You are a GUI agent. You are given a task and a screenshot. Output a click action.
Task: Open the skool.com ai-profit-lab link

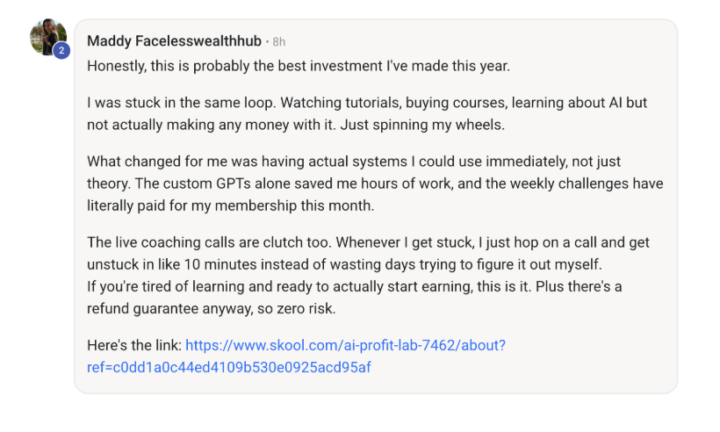click(x=345, y=346)
